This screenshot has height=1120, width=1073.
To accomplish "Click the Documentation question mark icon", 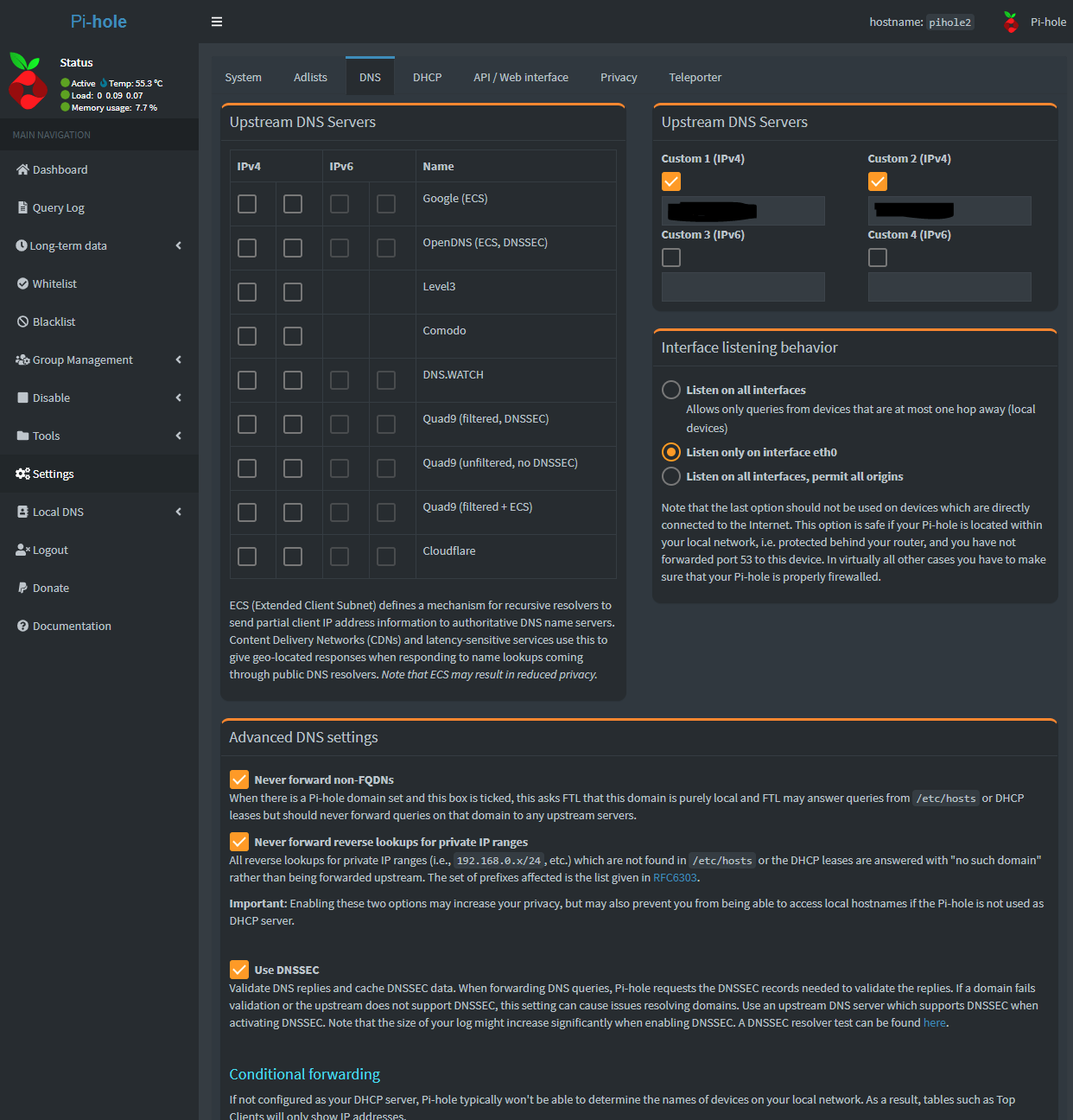I will click(x=22, y=626).
